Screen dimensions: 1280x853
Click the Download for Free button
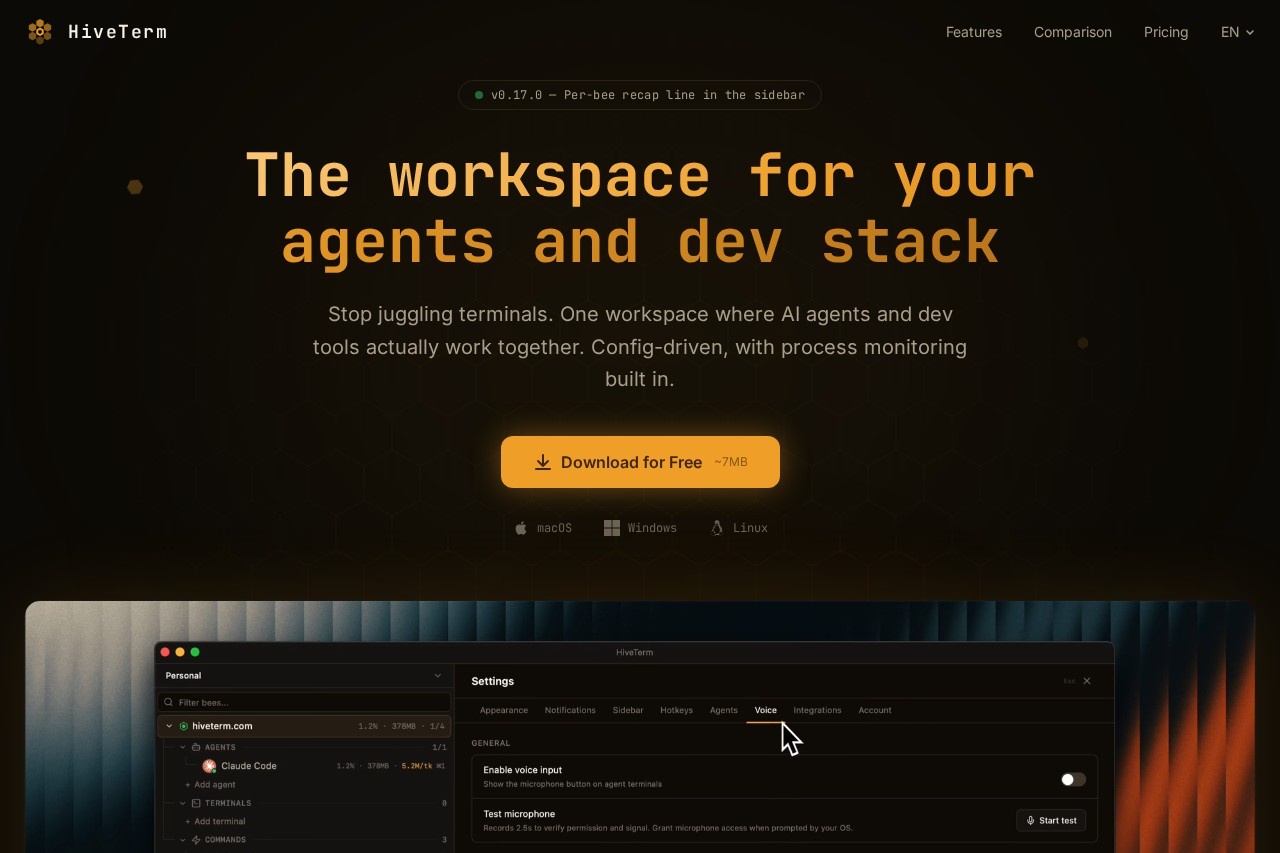click(x=640, y=462)
